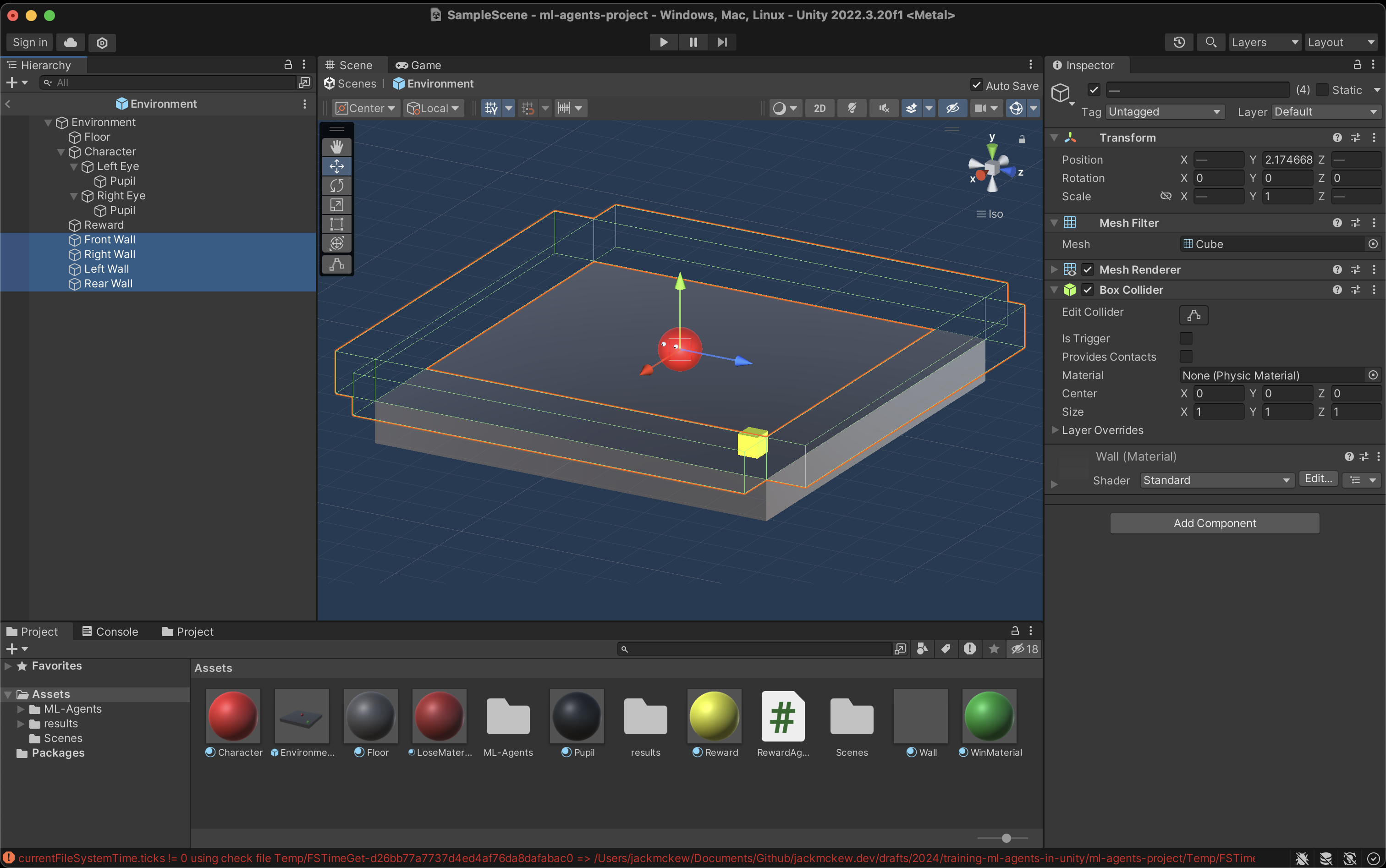The width and height of the screenshot is (1386, 868).
Task: Click Add Component button
Action: point(1214,523)
